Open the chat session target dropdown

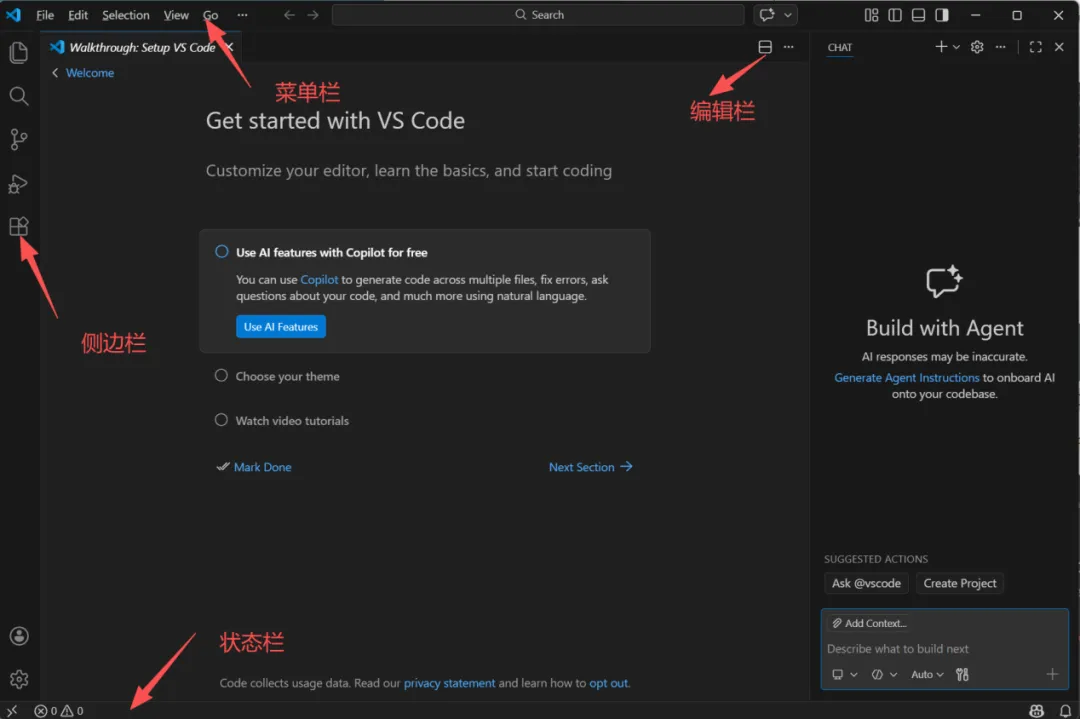pyautogui.click(x=844, y=674)
